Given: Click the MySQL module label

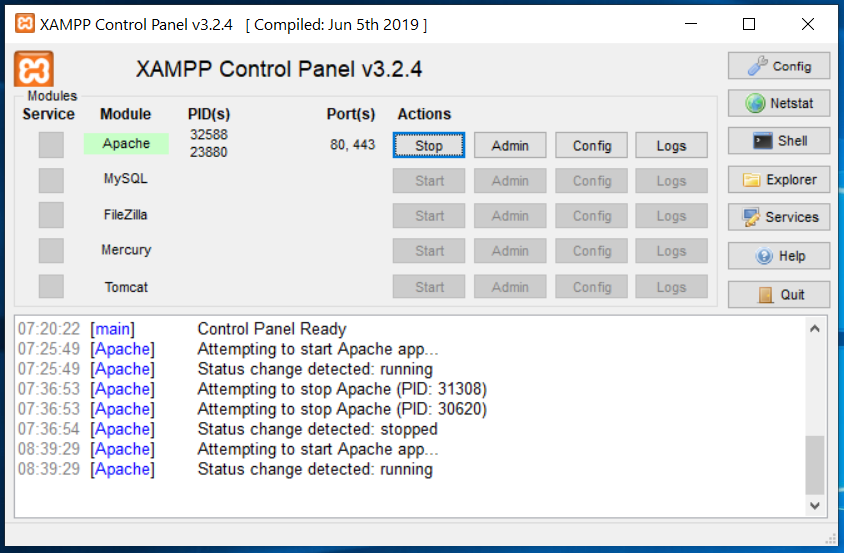Looking at the screenshot, I should (125, 179).
